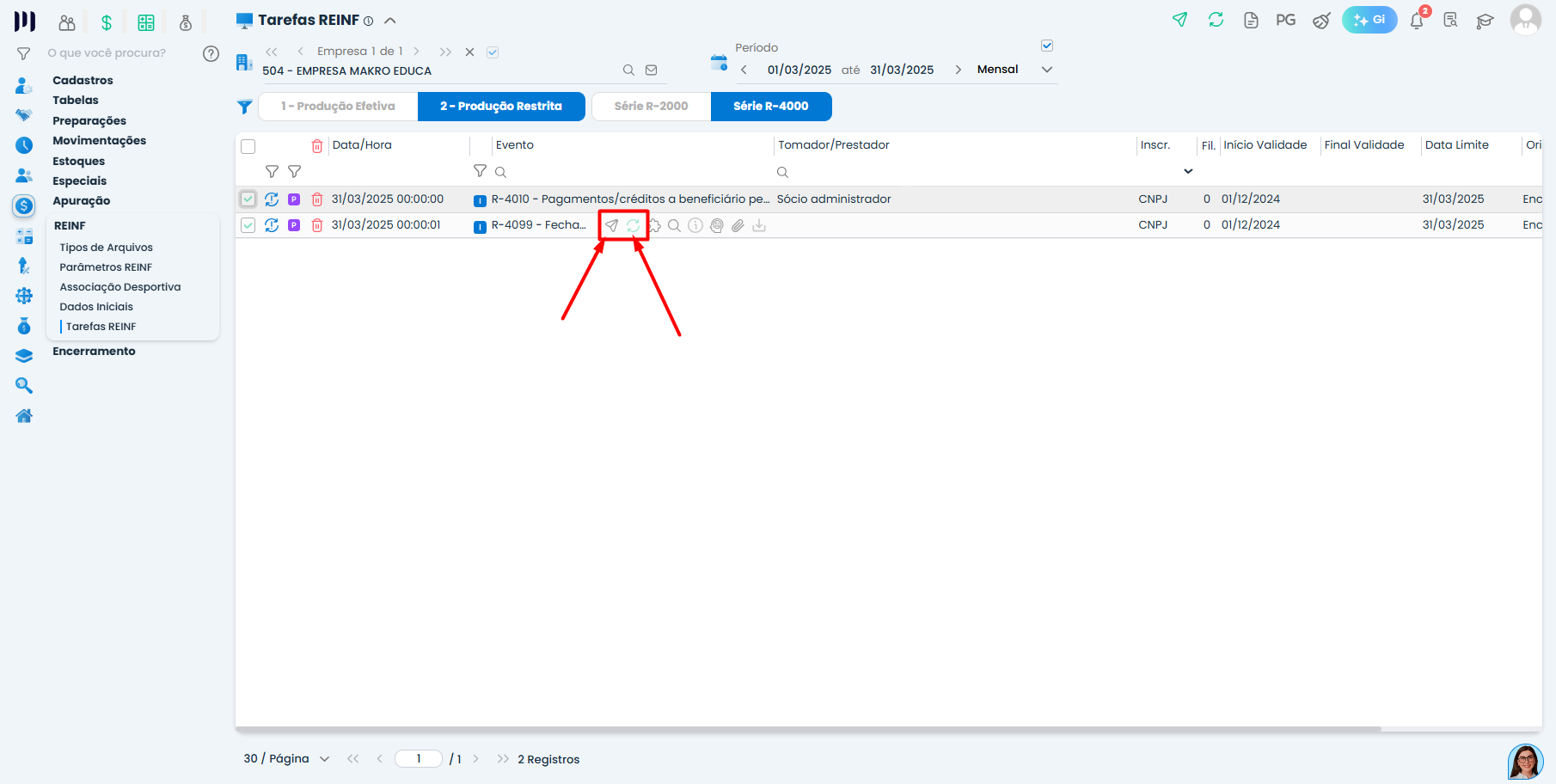Click the paper plane send icon in R-4099 row
The width and height of the screenshot is (1556, 784).
pyautogui.click(x=611, y=225)
